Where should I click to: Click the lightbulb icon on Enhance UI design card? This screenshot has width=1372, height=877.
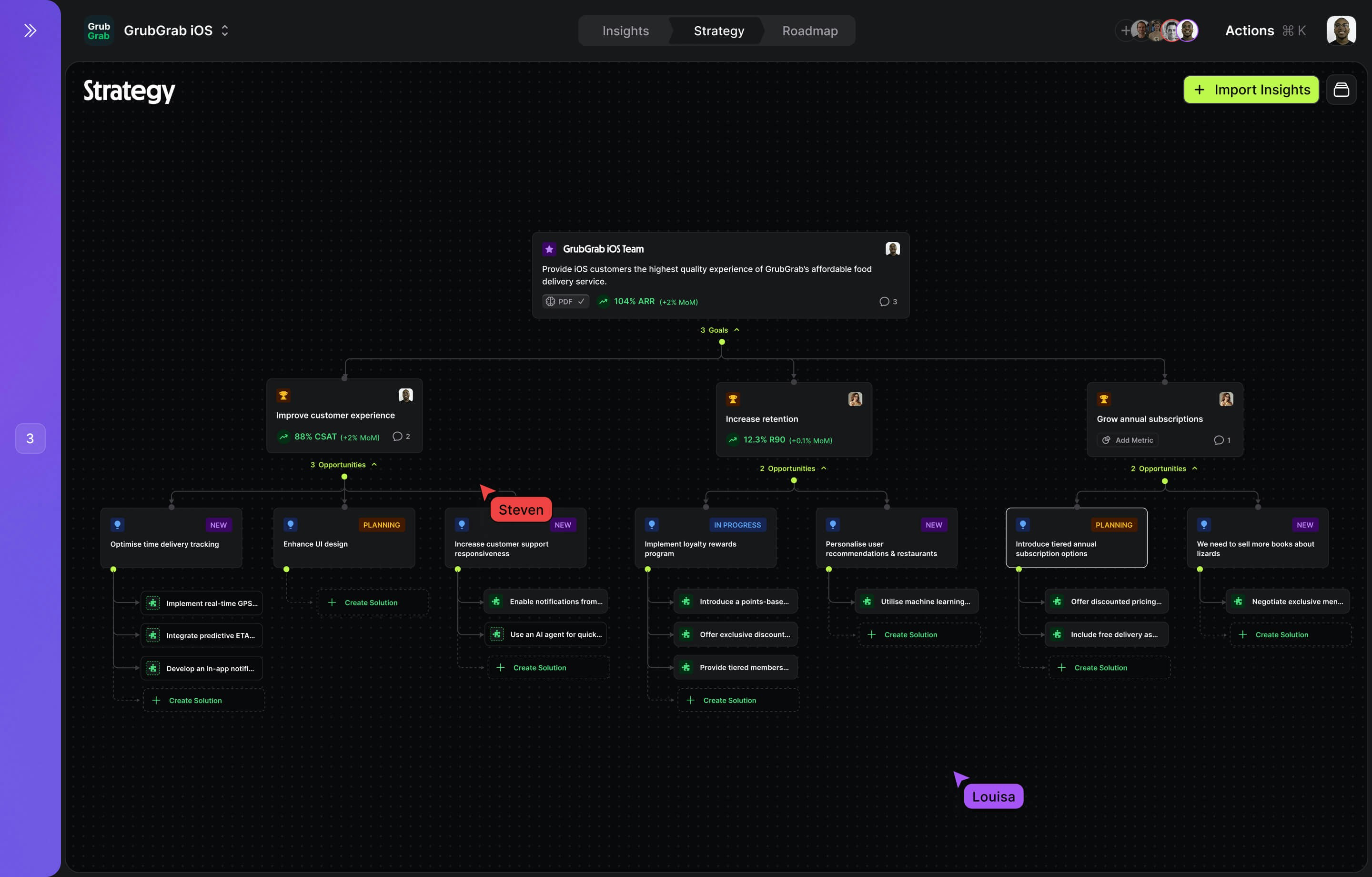click(291, 524)
